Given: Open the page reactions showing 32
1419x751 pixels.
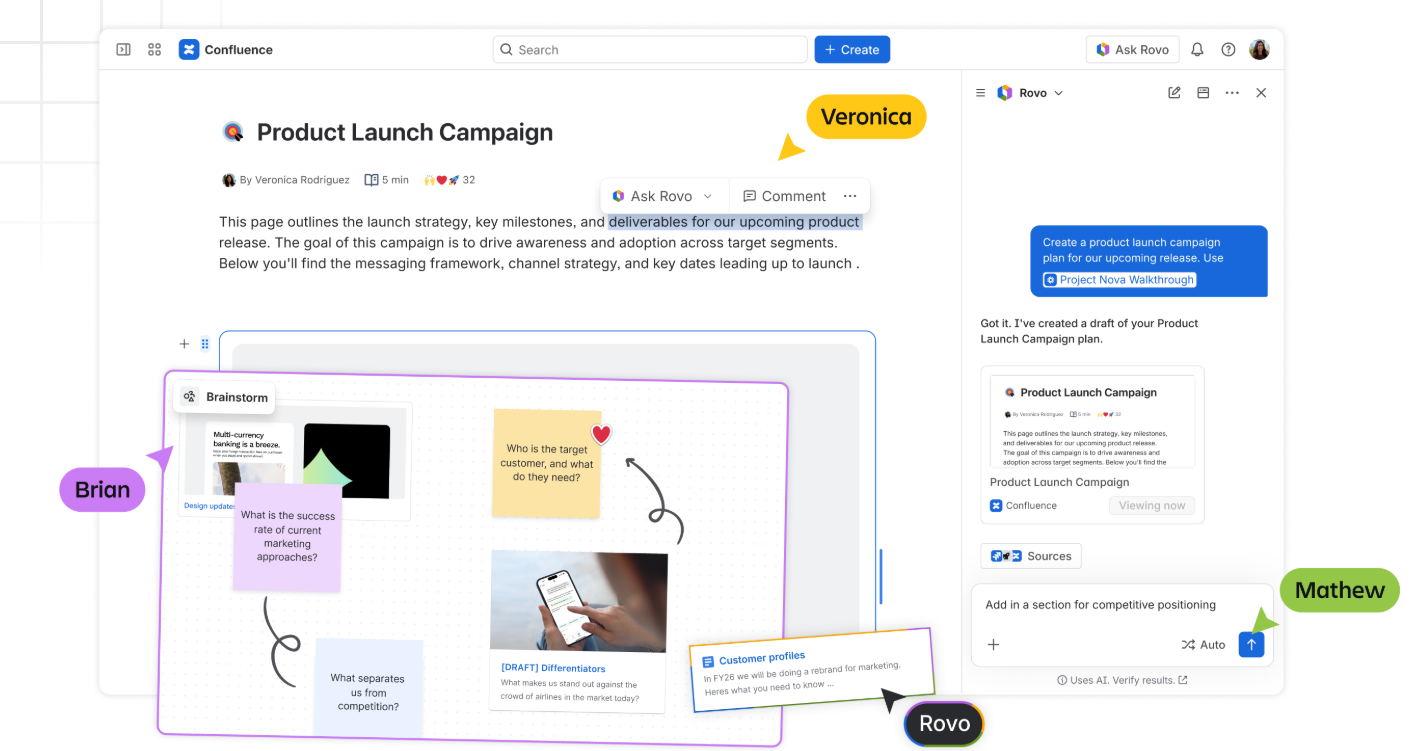Looking at the screenshot, I should click(x=449, y=180).
